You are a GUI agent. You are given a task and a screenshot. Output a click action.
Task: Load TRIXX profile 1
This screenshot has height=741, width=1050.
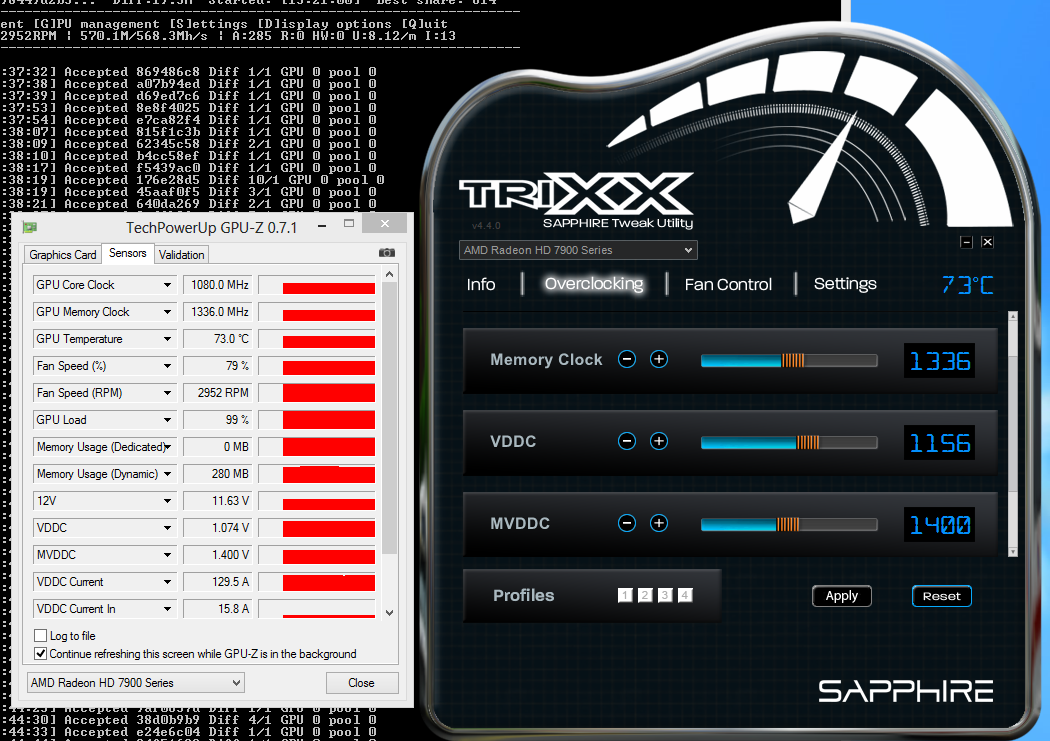click(625, 595)
